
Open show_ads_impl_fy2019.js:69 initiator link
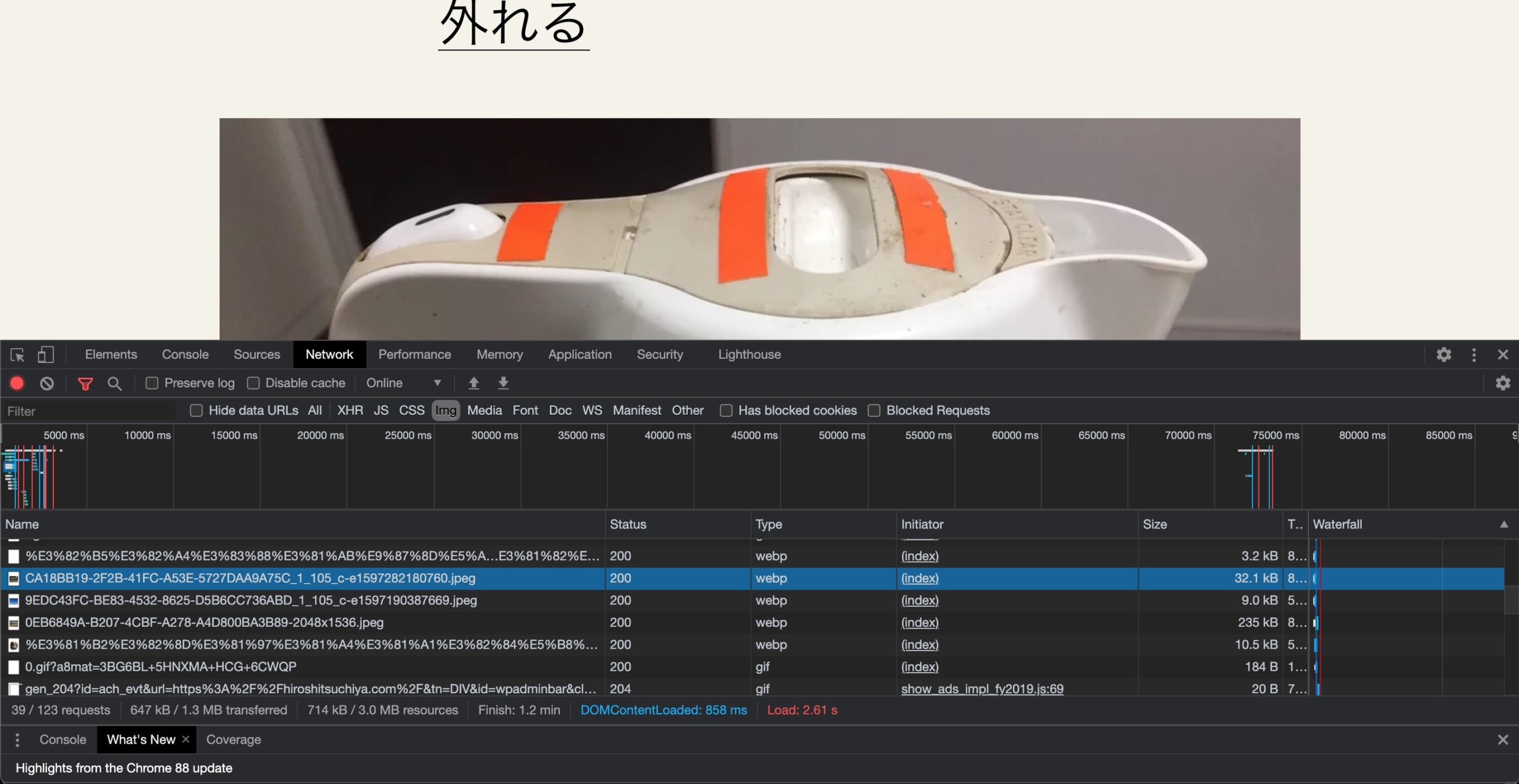point(982,689)
